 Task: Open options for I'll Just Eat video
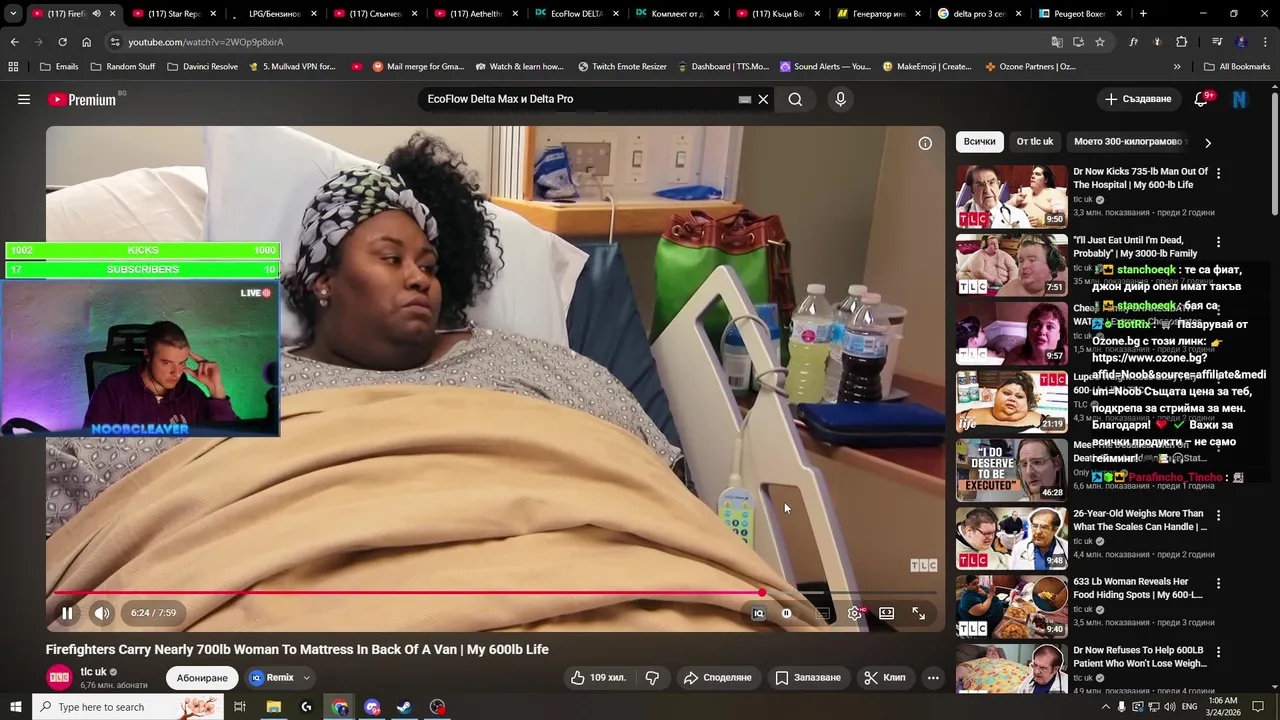1218,242
